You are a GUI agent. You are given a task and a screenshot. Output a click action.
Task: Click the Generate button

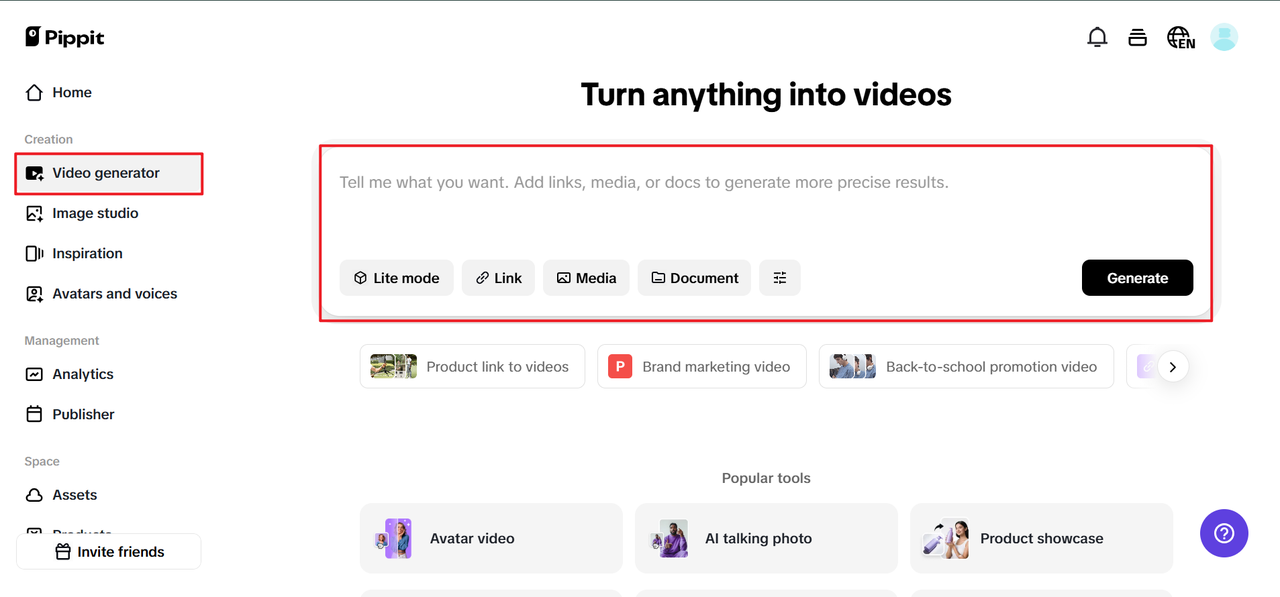[1137, 277]
